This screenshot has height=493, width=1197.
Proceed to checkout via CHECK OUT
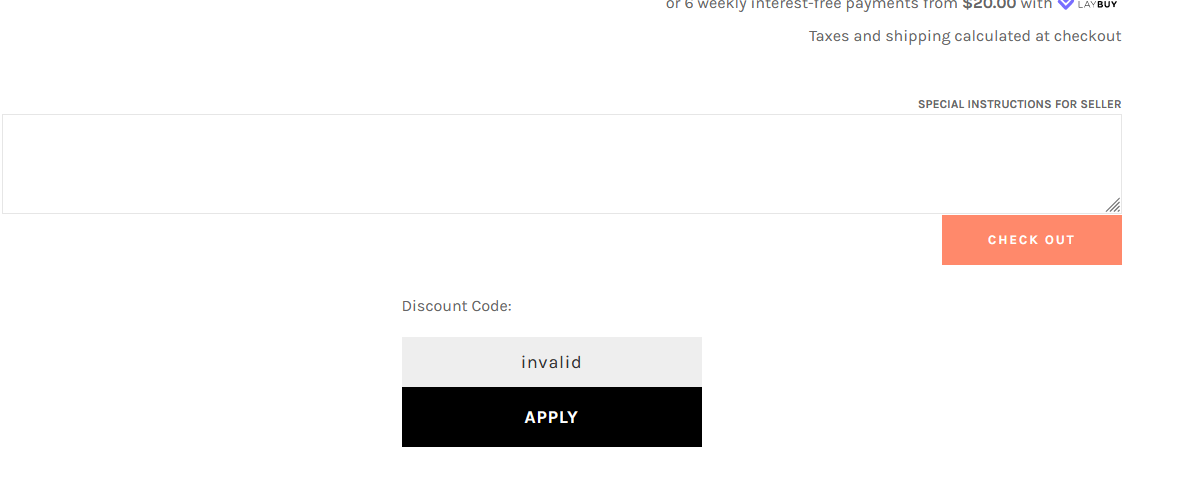pyautogui.click(x=1031, y=240)
